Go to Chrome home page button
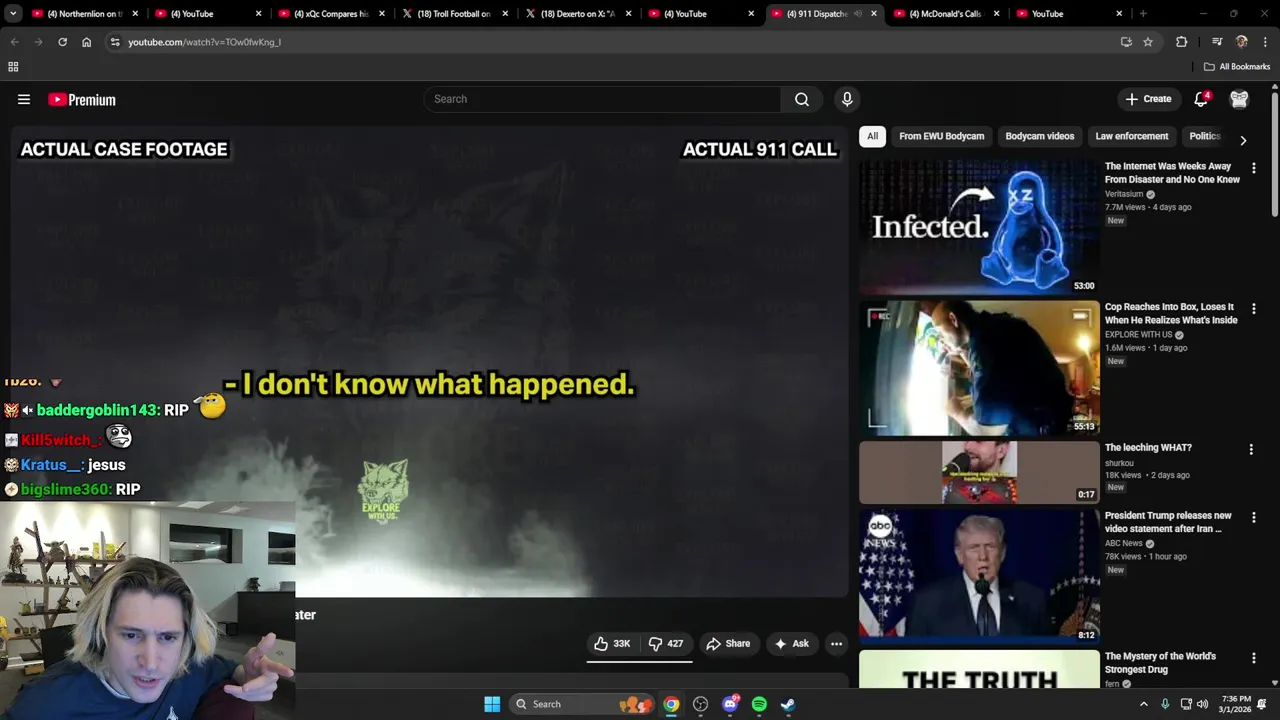This screenshot has height=720, width=1280. [x=86, y=42]
